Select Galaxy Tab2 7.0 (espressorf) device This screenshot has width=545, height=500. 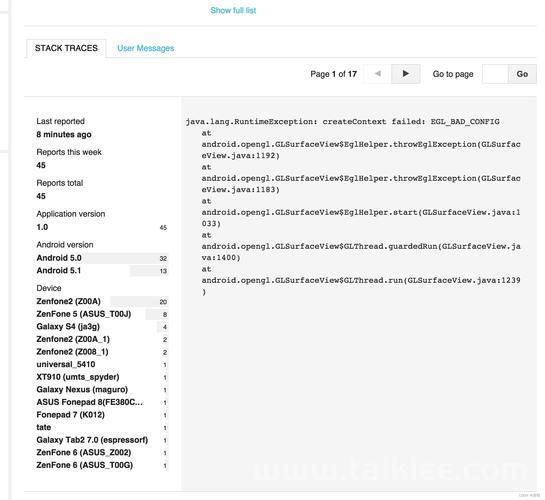click(102, 440)
